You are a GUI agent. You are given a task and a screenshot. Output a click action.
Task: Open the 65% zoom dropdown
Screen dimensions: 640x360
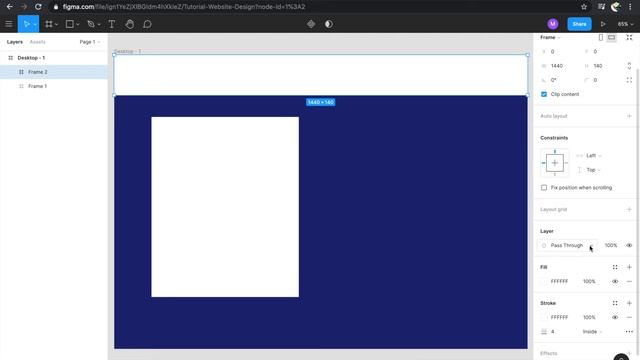[625, 24]
